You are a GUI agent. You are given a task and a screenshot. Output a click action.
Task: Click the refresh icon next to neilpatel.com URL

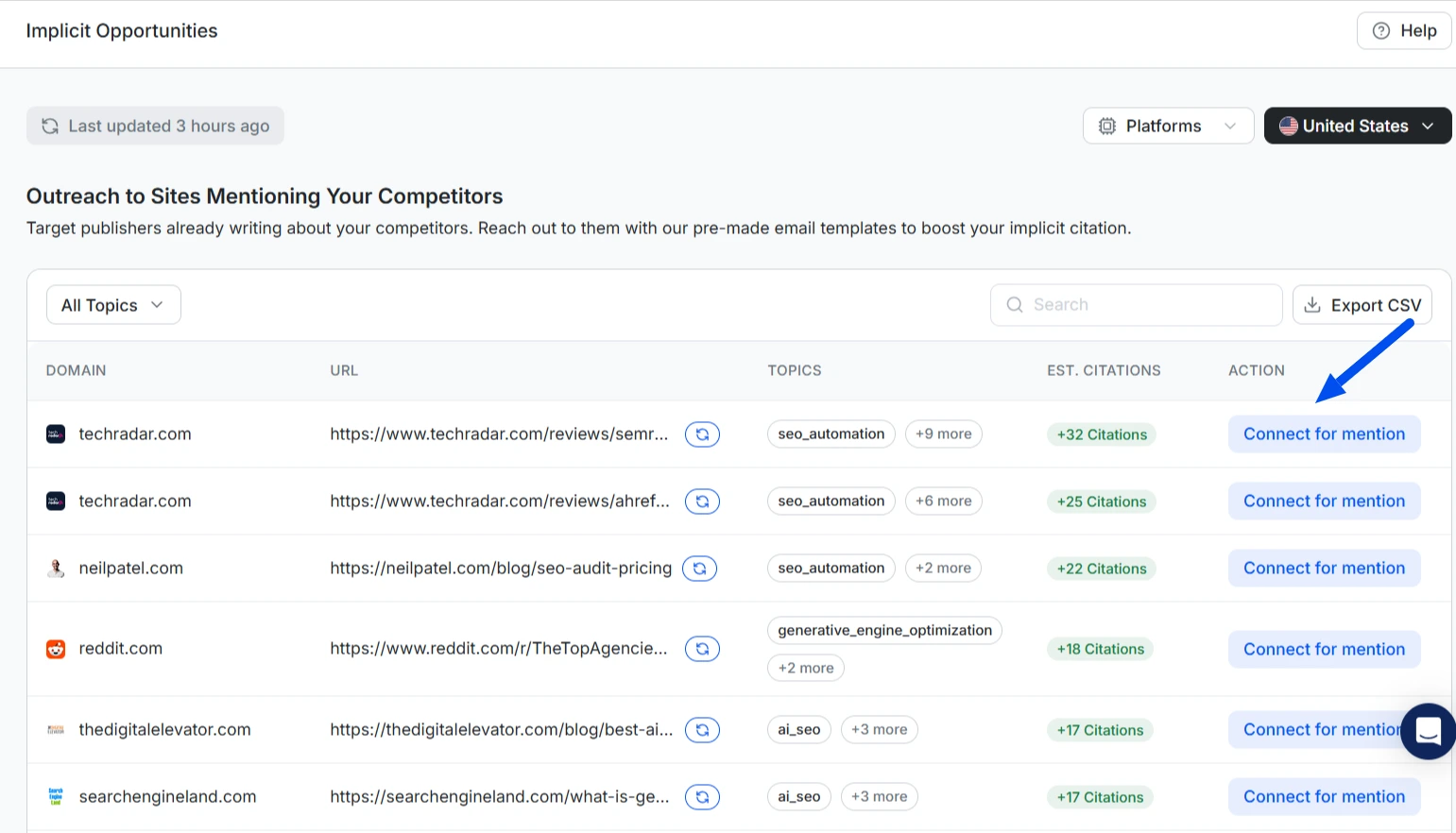[699, 569]
